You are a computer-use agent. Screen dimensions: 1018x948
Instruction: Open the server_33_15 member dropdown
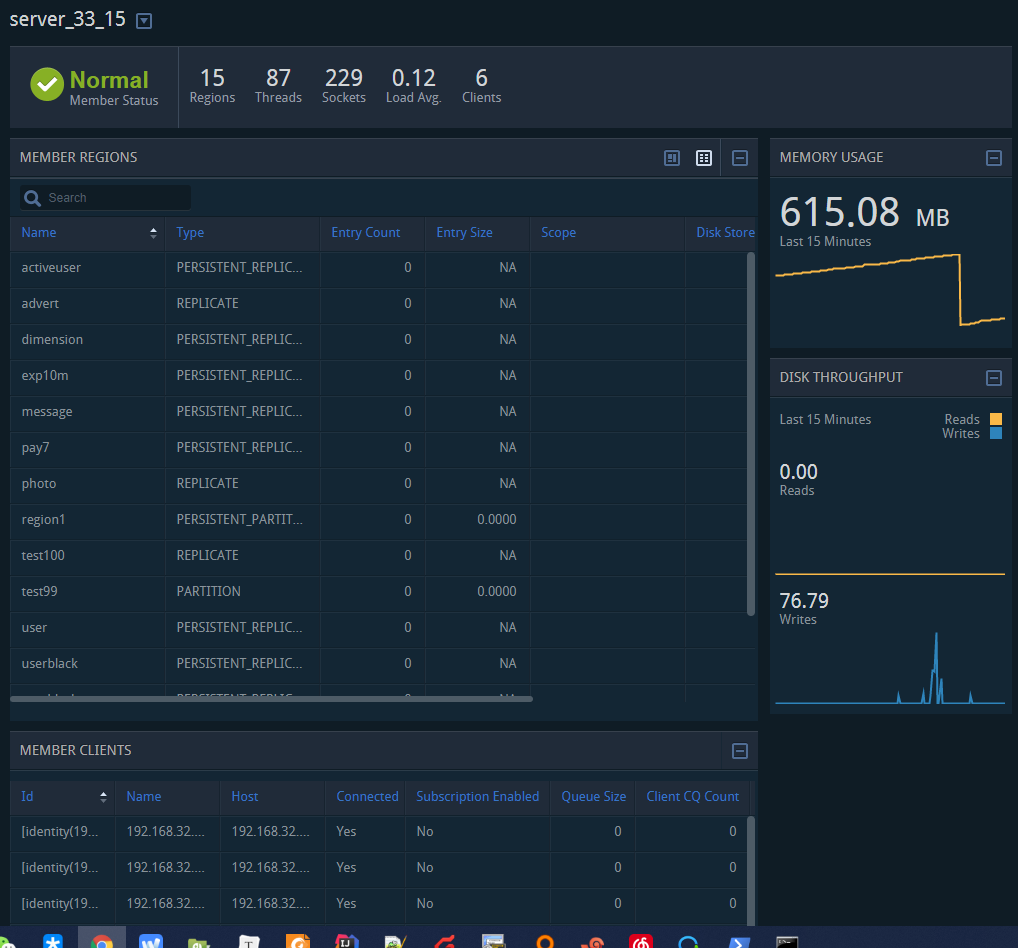click(144, 21)
